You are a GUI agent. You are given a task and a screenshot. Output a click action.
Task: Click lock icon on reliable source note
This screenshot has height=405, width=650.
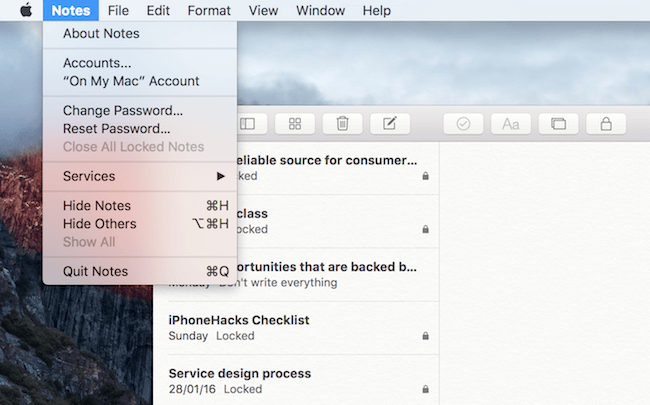425,176
